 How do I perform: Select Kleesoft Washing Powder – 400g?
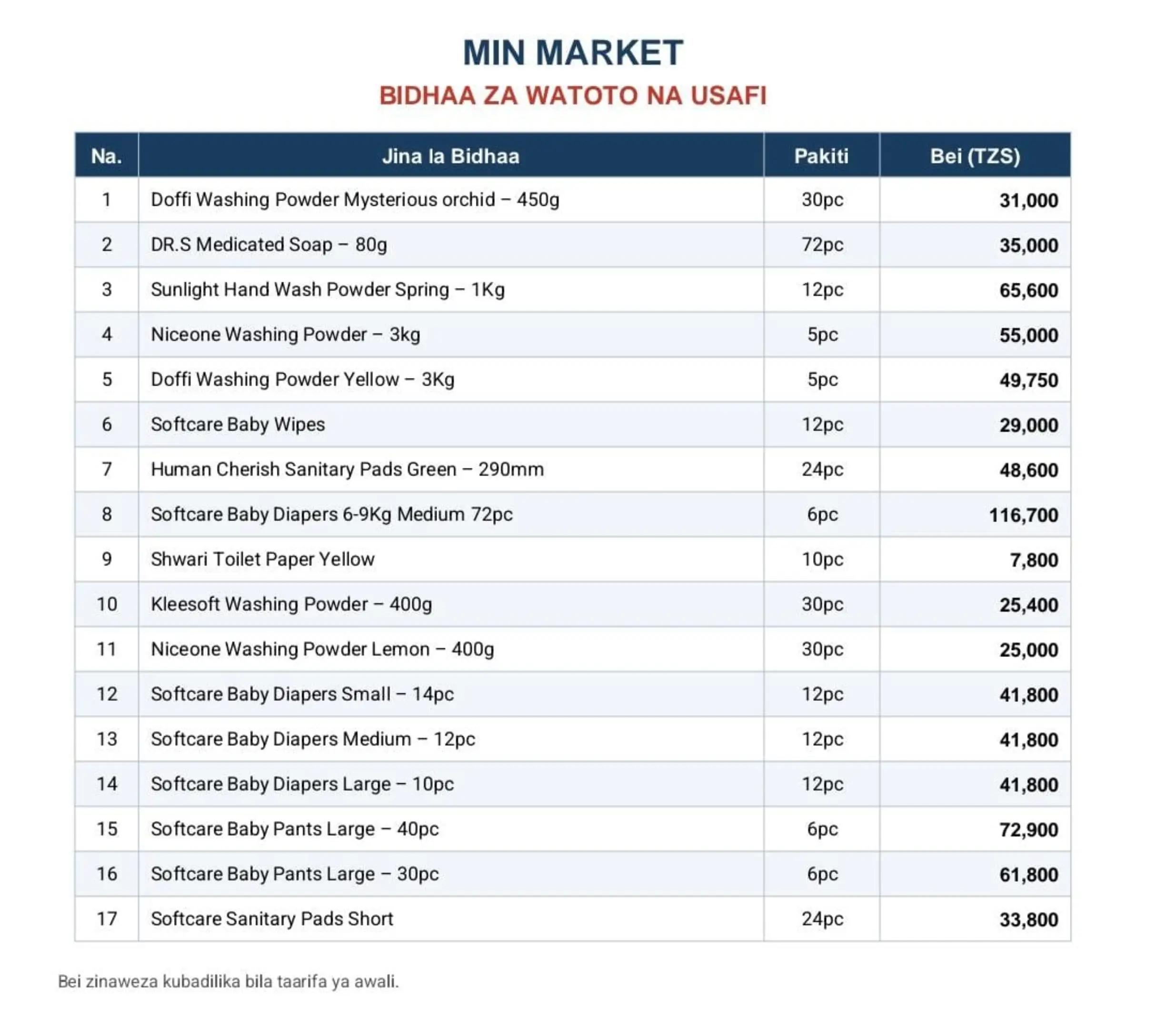(x=291, y=605)
